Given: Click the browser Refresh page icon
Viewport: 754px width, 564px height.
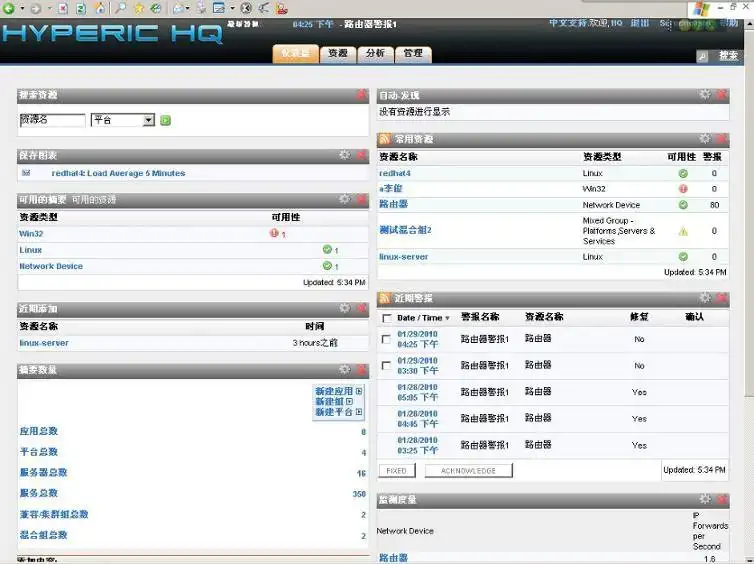Looking at the screenshot, I should click(81, 8).
